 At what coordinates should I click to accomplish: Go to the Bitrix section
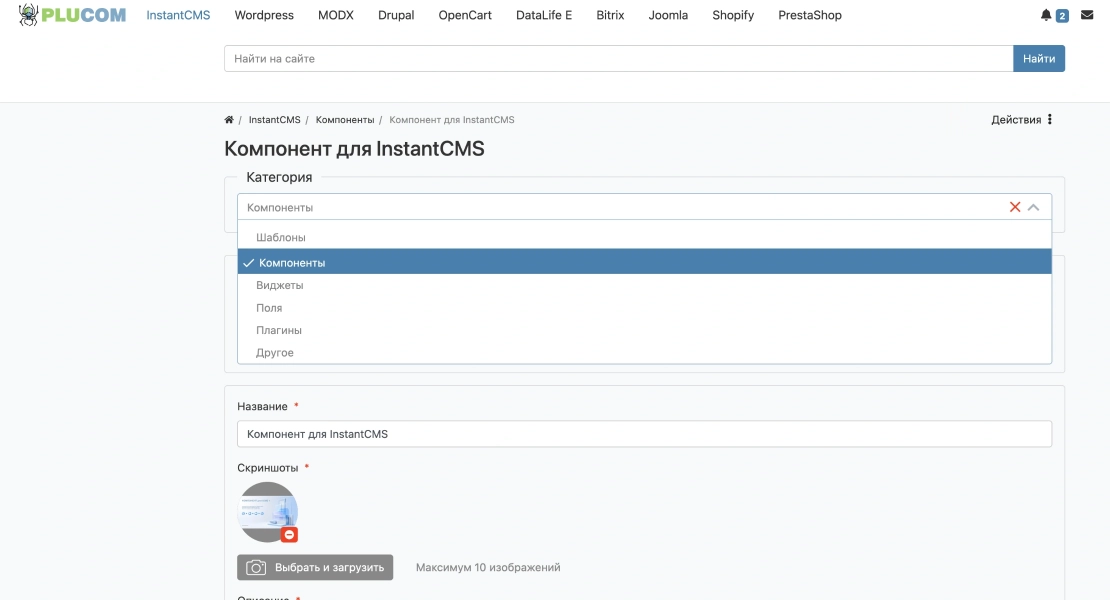(610, 15)
